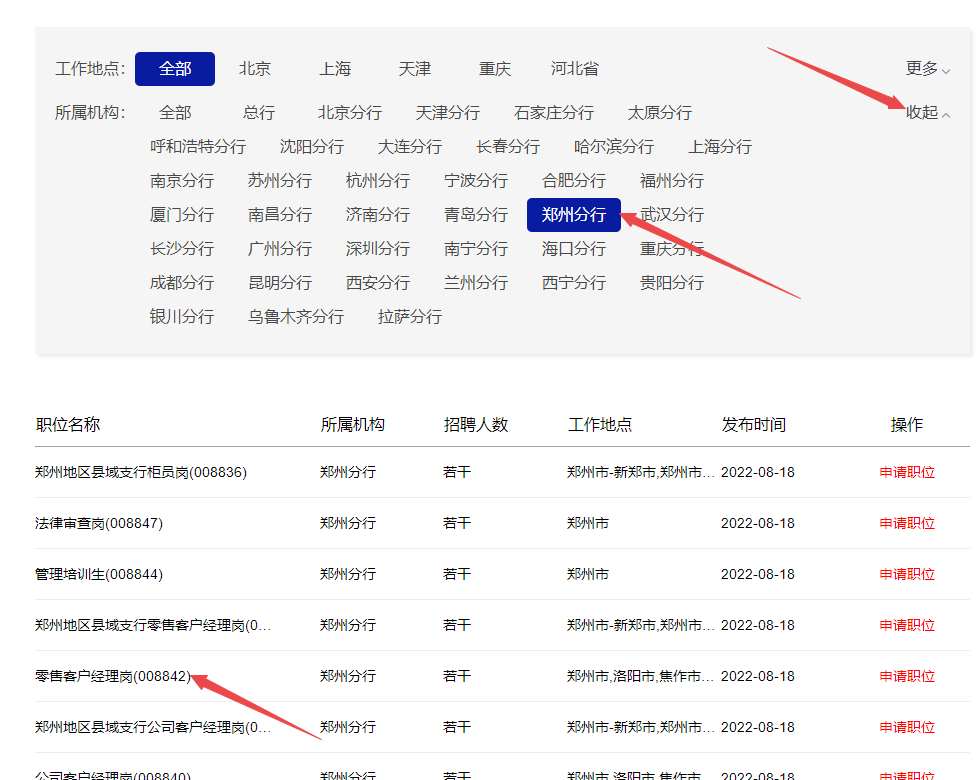Collapse the institution list with 收起
Viewport: 980px width, 780px height.
(x=927, y=113)
